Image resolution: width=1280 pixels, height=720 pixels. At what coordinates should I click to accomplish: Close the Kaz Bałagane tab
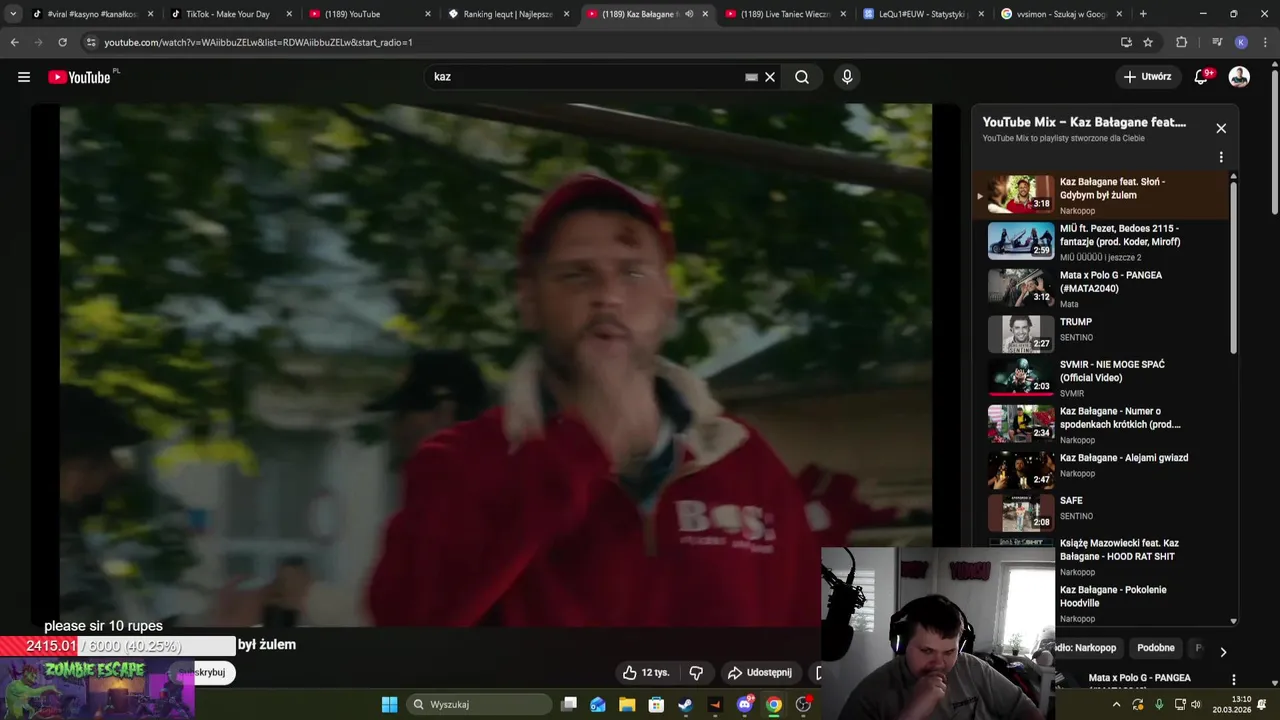coord(705,14)
